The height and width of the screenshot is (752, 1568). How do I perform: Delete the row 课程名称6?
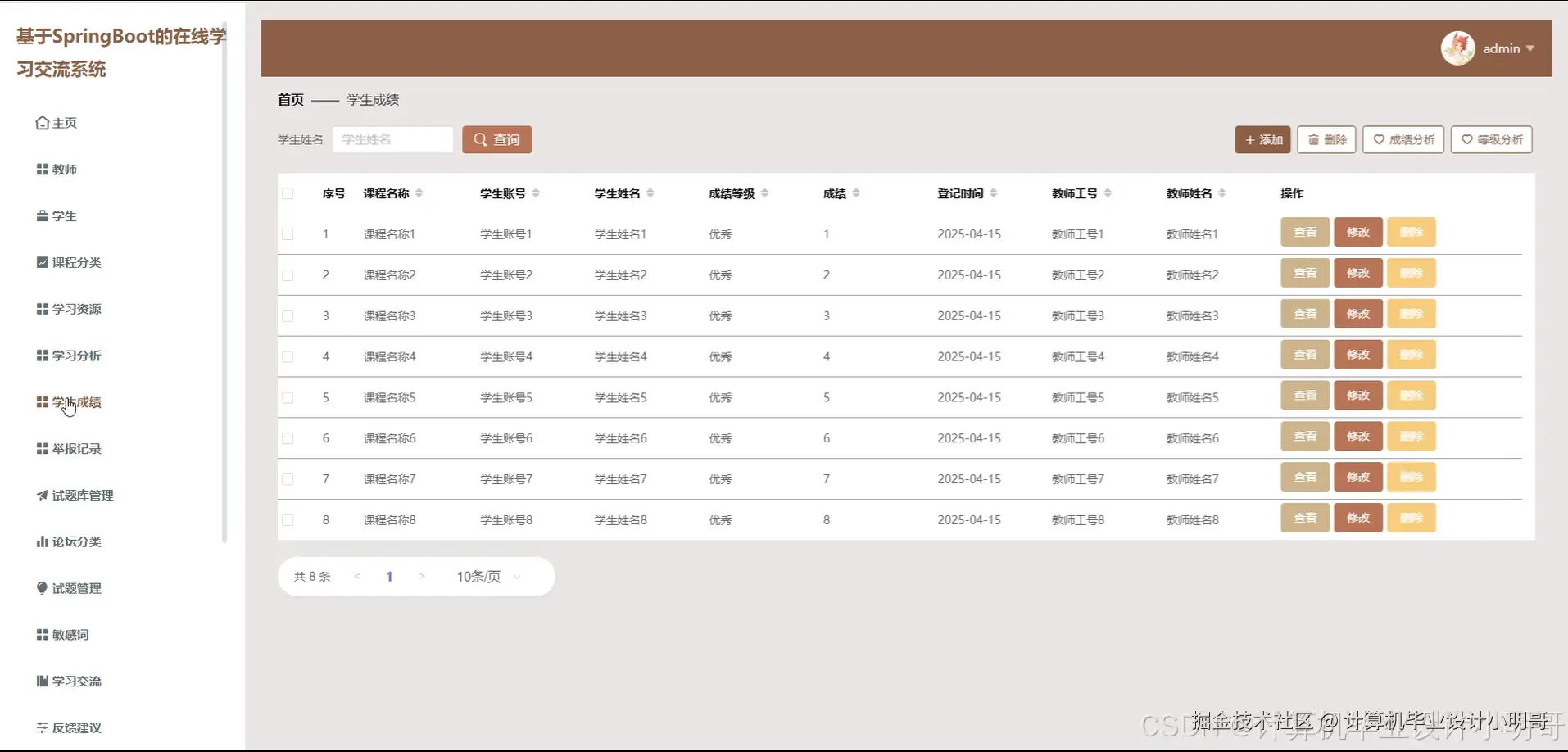tap(1412, 437)
